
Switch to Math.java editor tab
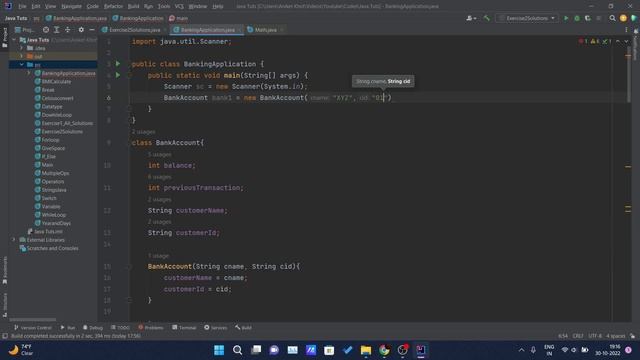pyautogui.click(x=265, y=30)
